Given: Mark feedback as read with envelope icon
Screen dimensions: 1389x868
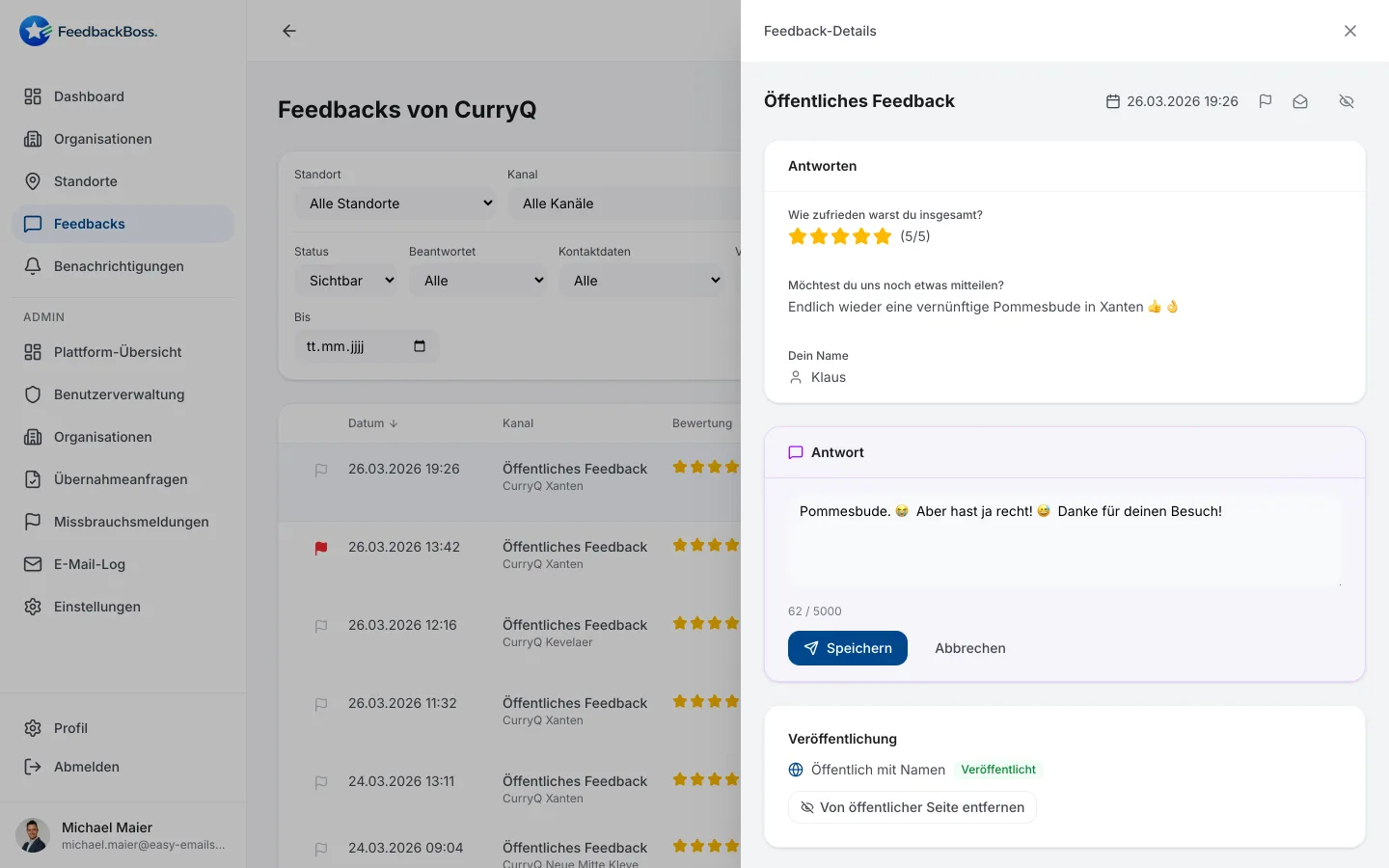Looking at the screenshot, I should (x=1300, y=101).
